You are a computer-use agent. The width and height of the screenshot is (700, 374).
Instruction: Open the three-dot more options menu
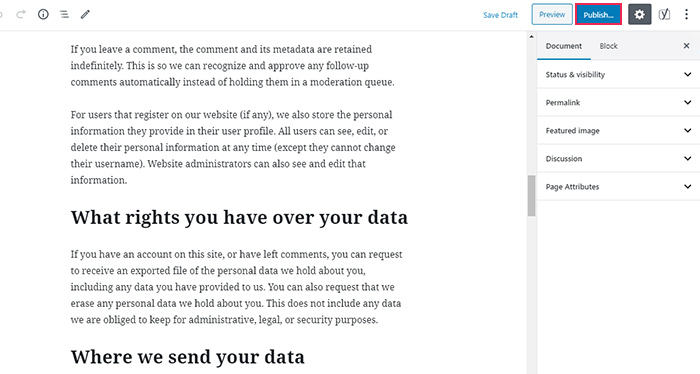(x=687, y=15)
